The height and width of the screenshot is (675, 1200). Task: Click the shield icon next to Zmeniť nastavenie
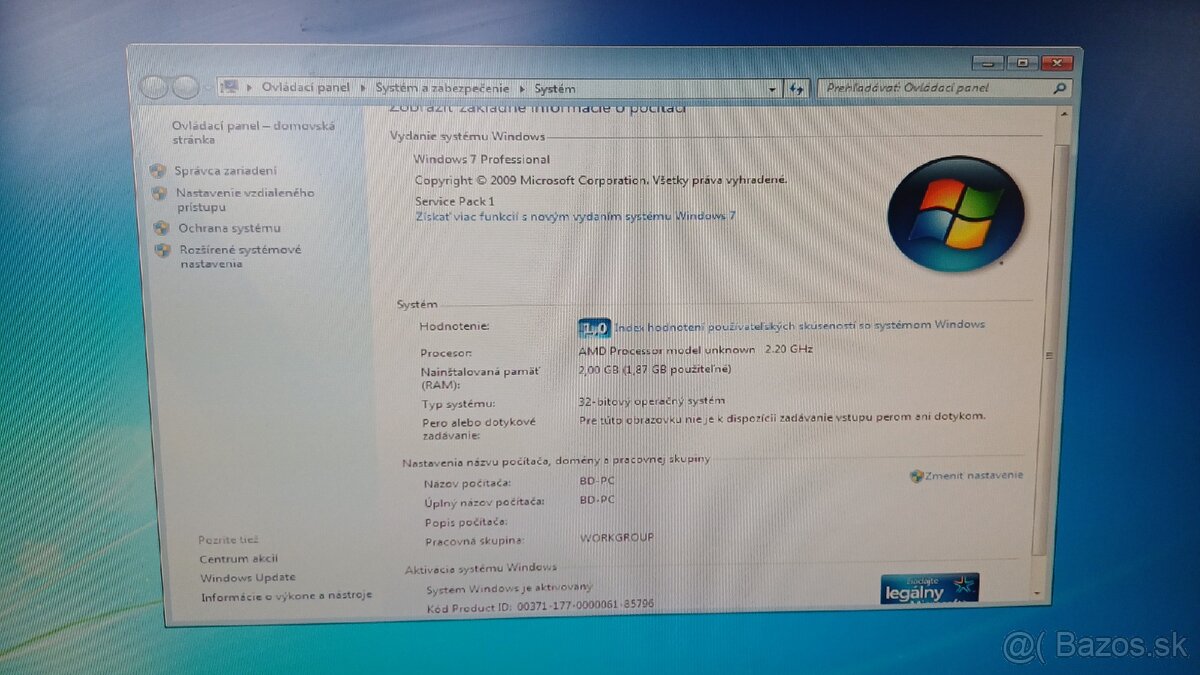point(916,476)
